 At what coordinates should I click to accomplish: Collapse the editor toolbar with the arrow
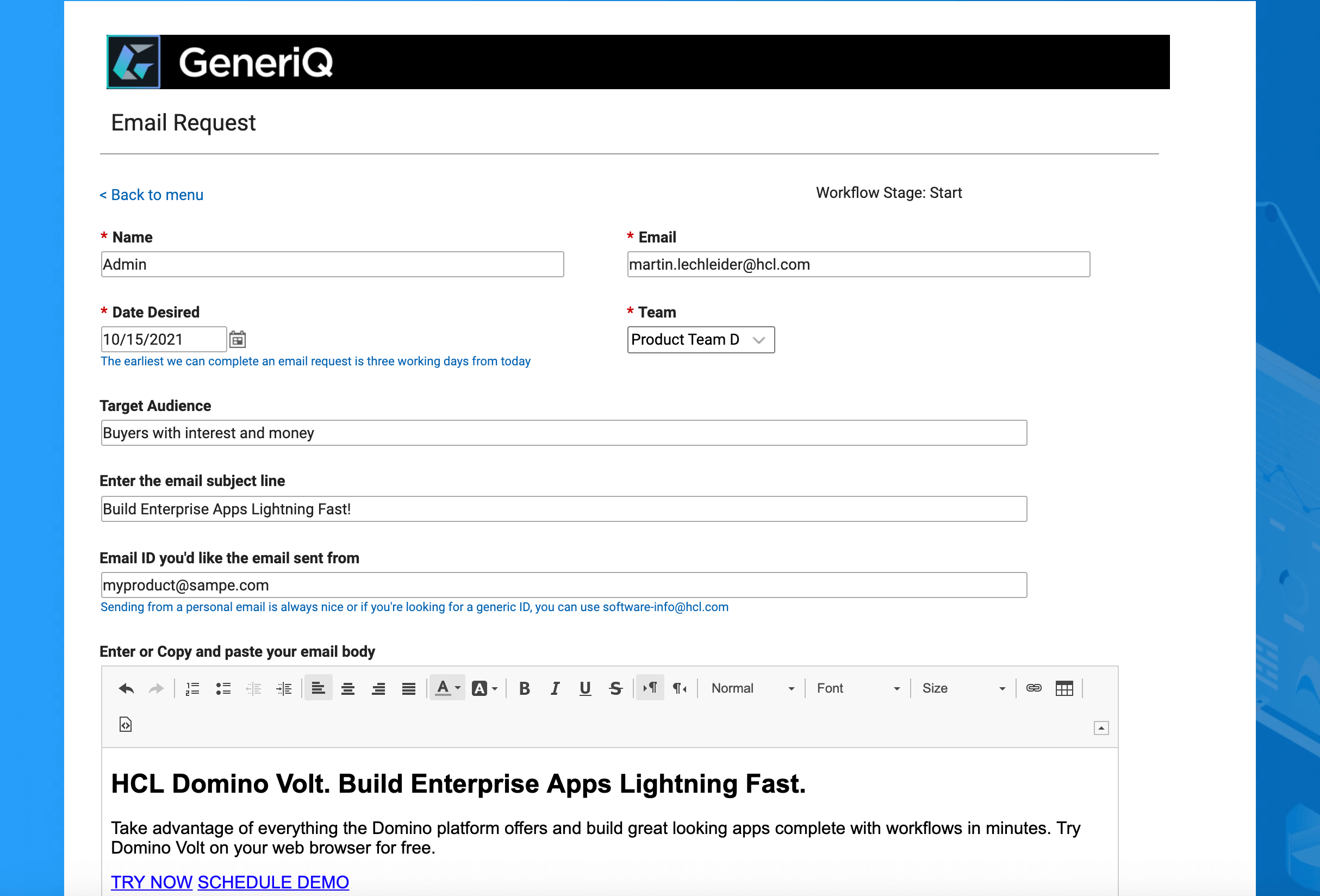point(1101,729)
